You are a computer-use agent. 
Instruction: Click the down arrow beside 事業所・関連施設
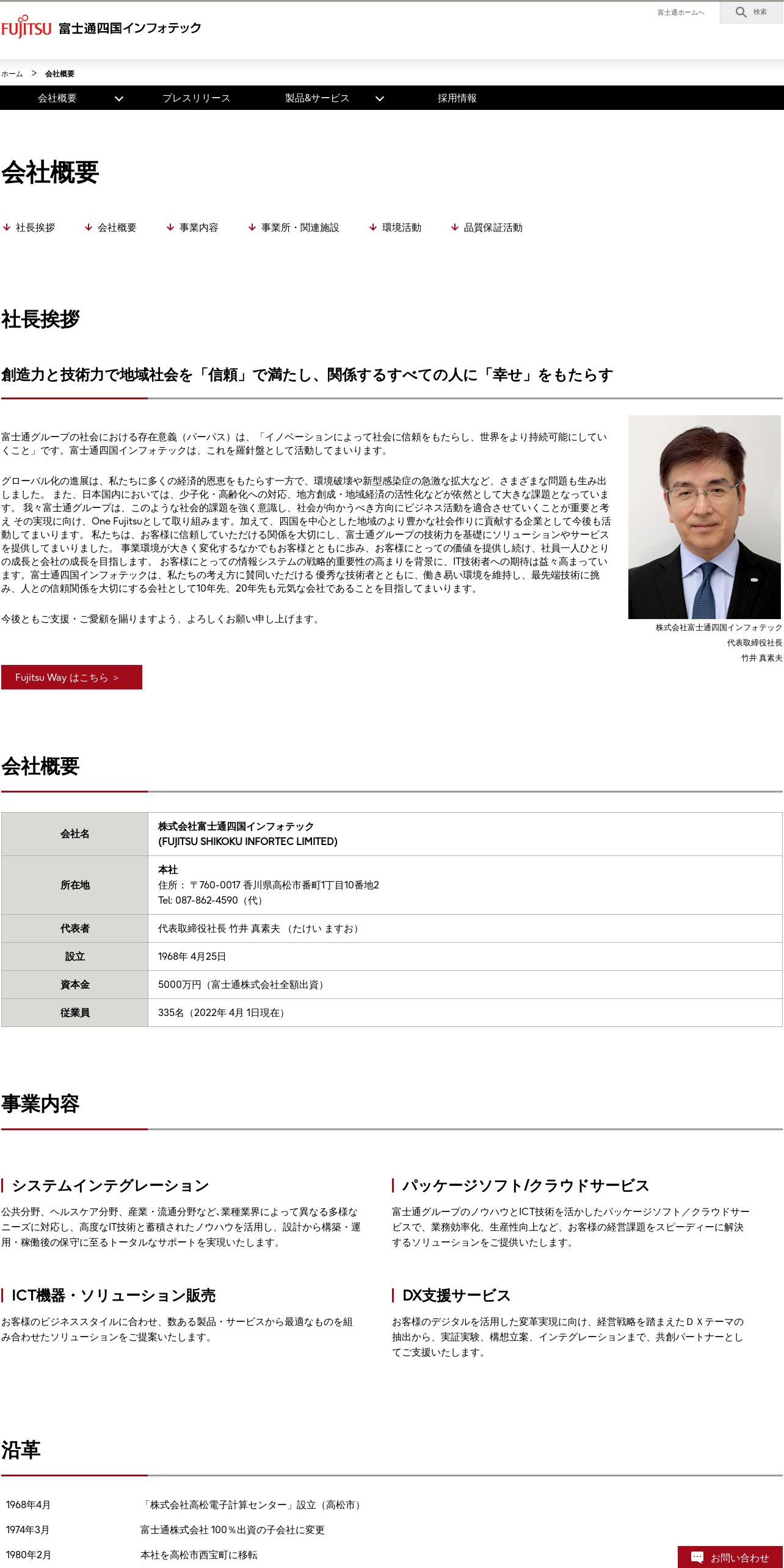pyautogui.click(x=252, y=227)
